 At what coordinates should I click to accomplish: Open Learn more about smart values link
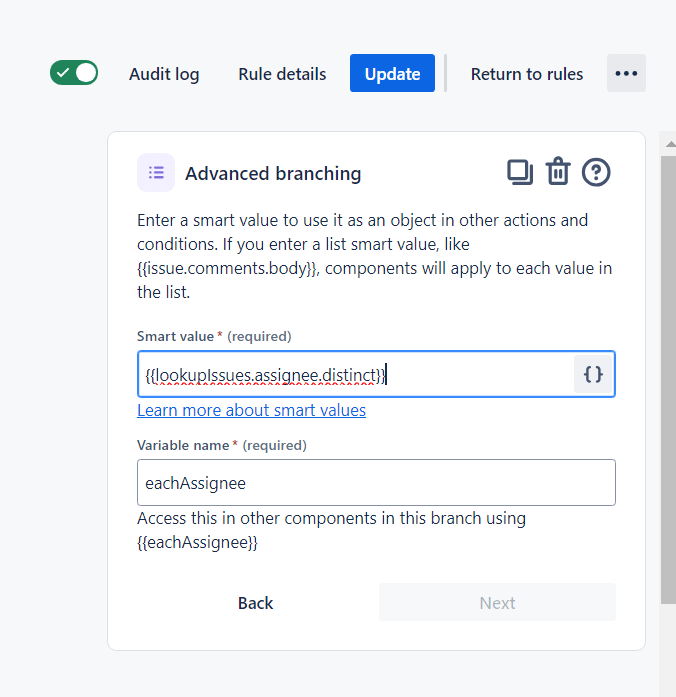click(x=252, y=410)
